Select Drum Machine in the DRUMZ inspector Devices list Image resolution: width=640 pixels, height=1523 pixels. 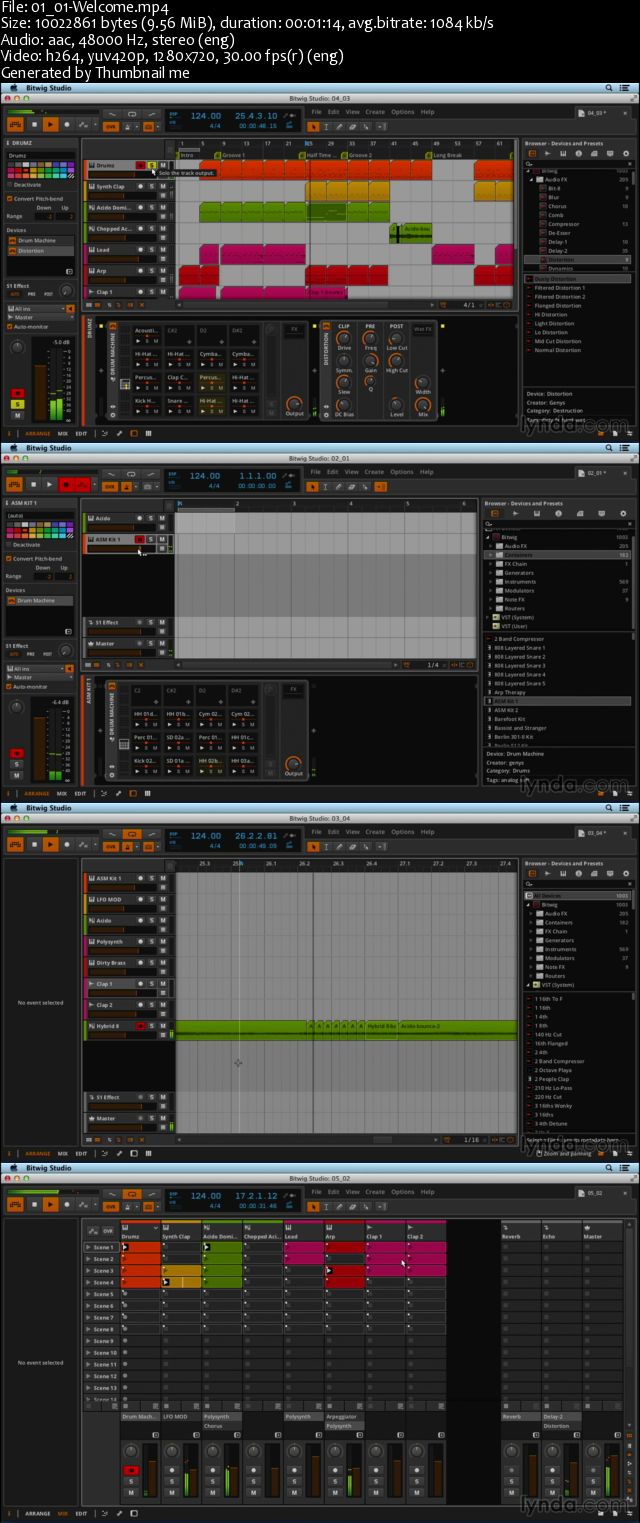pyautogui.click(x=40, y=240)
